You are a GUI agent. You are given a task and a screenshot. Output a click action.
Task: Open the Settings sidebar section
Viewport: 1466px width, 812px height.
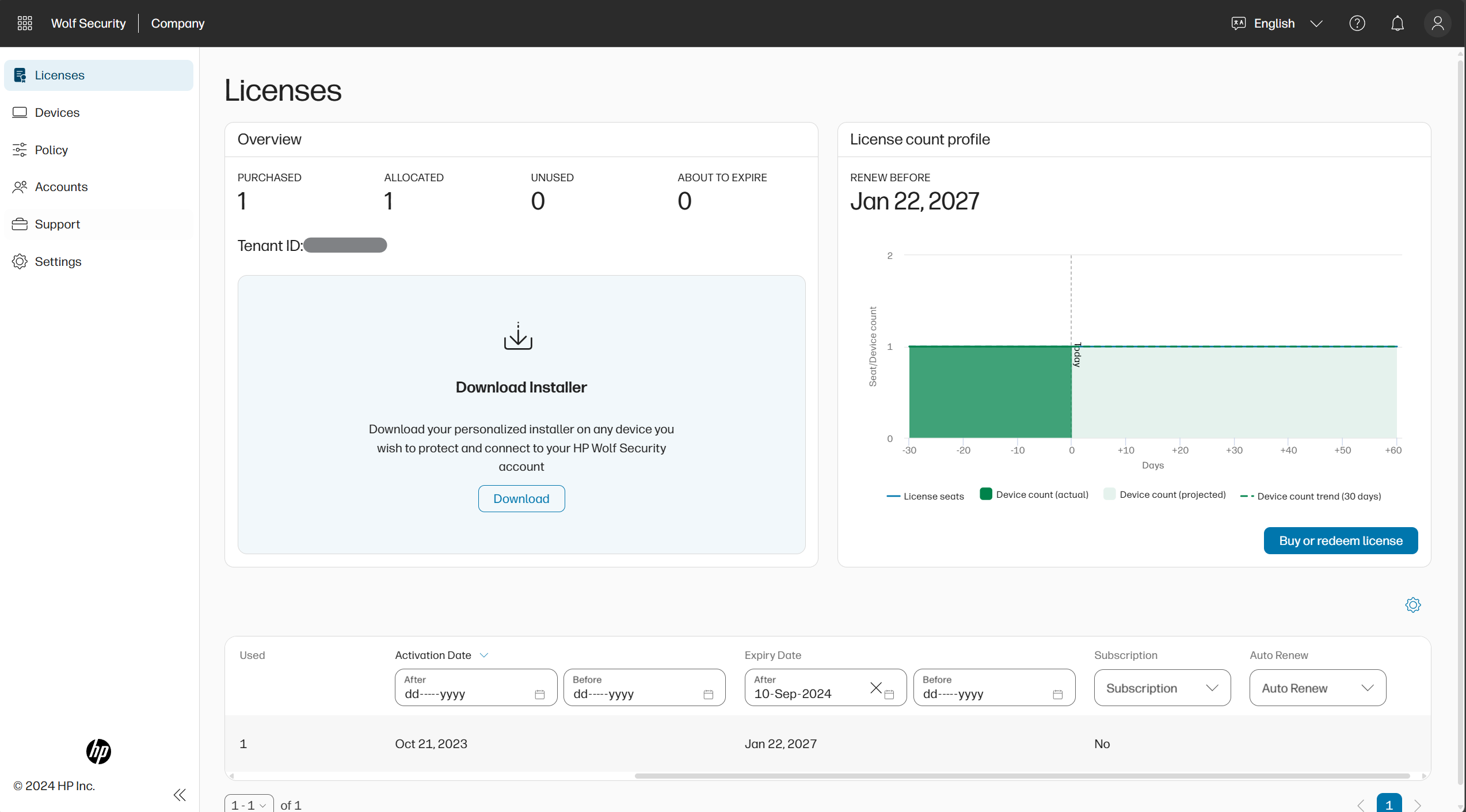(98, 262)
